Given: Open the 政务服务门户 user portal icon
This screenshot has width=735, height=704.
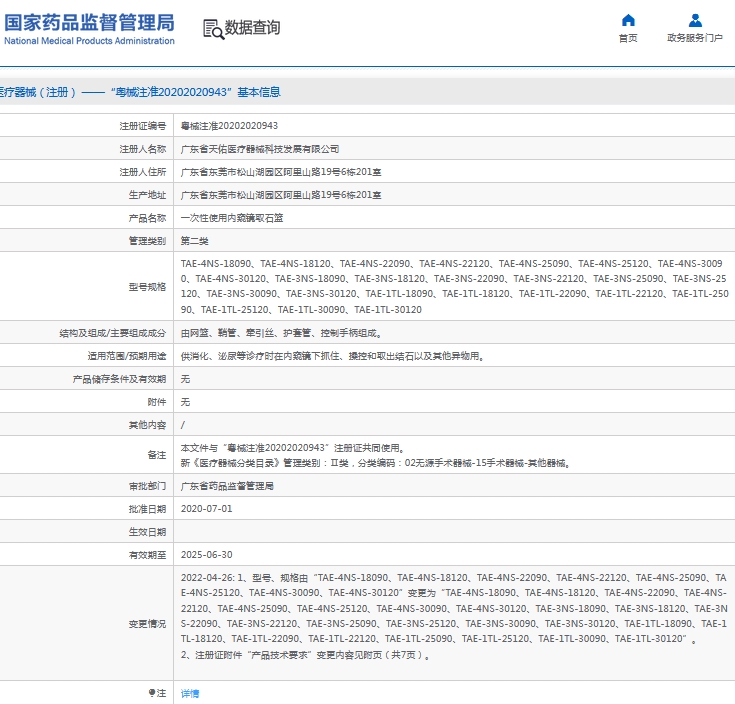Looking at the screenshot, I should coord(695,20).
